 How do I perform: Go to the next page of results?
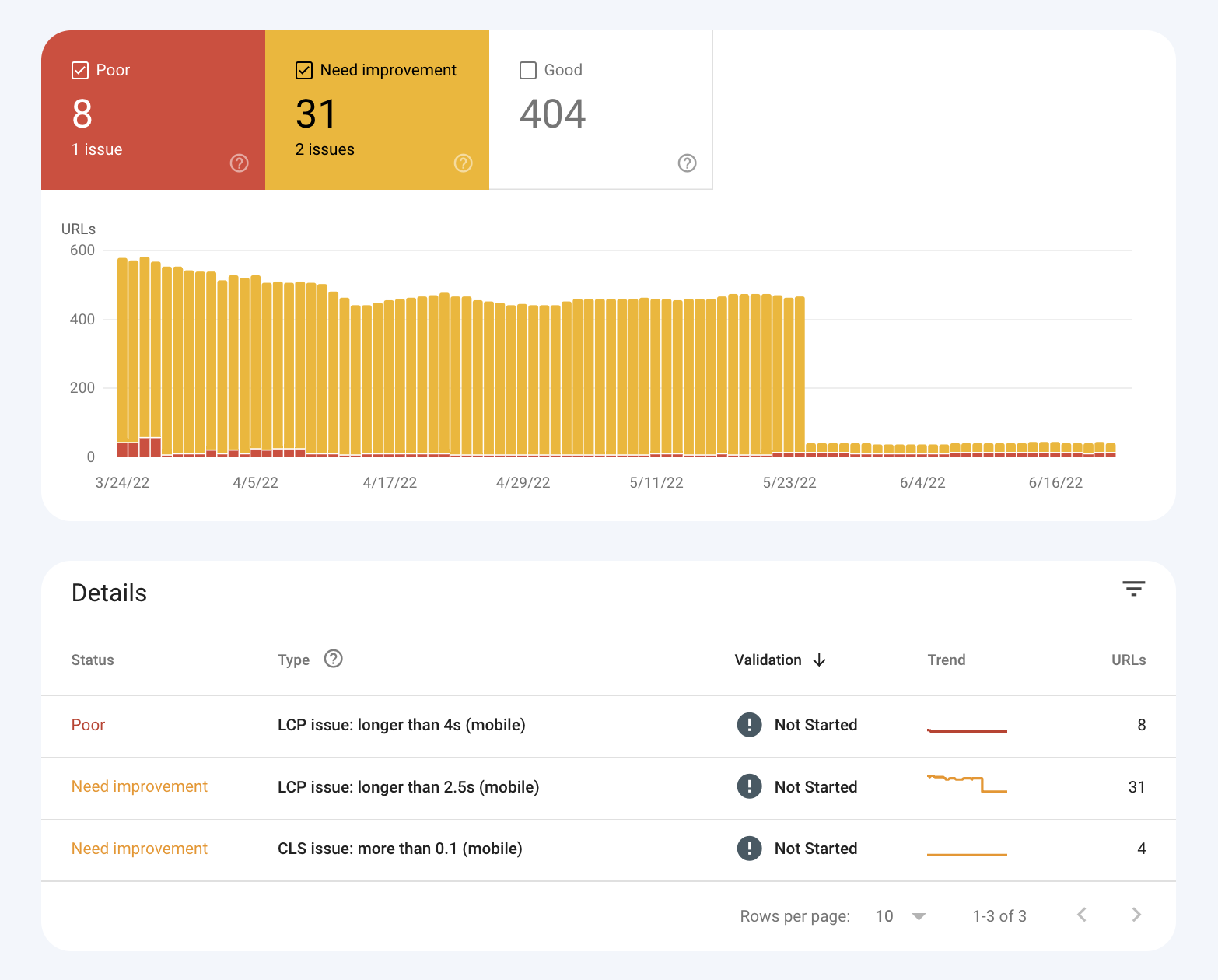coord(1136,915)
